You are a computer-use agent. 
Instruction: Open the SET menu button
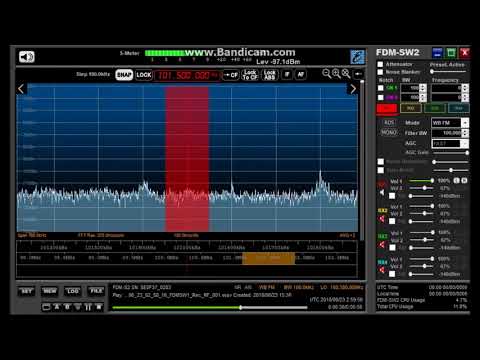point(27,292)
